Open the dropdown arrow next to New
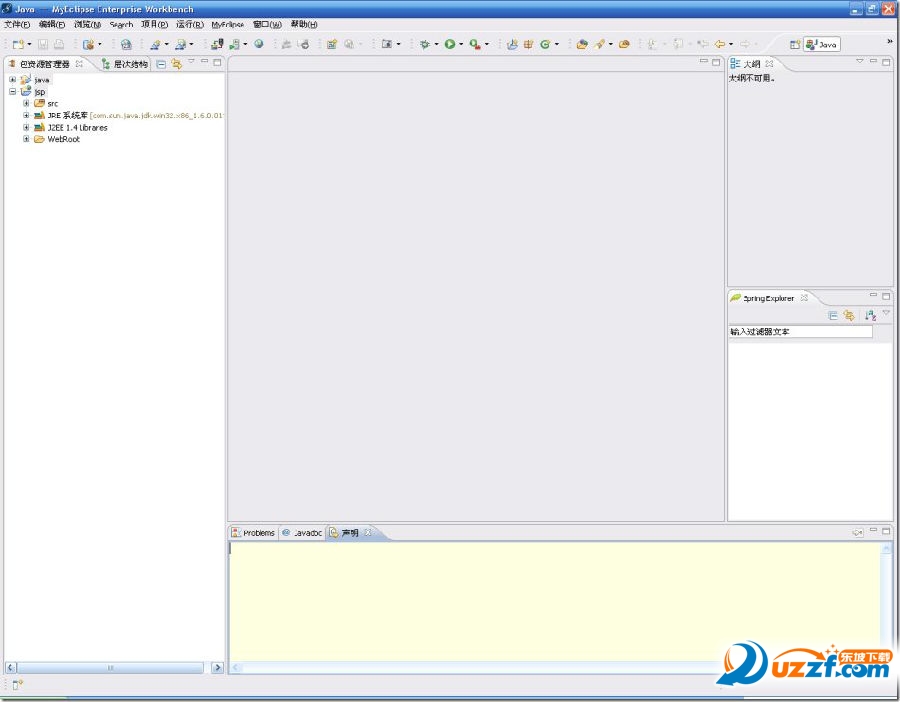 click(30, 44)
